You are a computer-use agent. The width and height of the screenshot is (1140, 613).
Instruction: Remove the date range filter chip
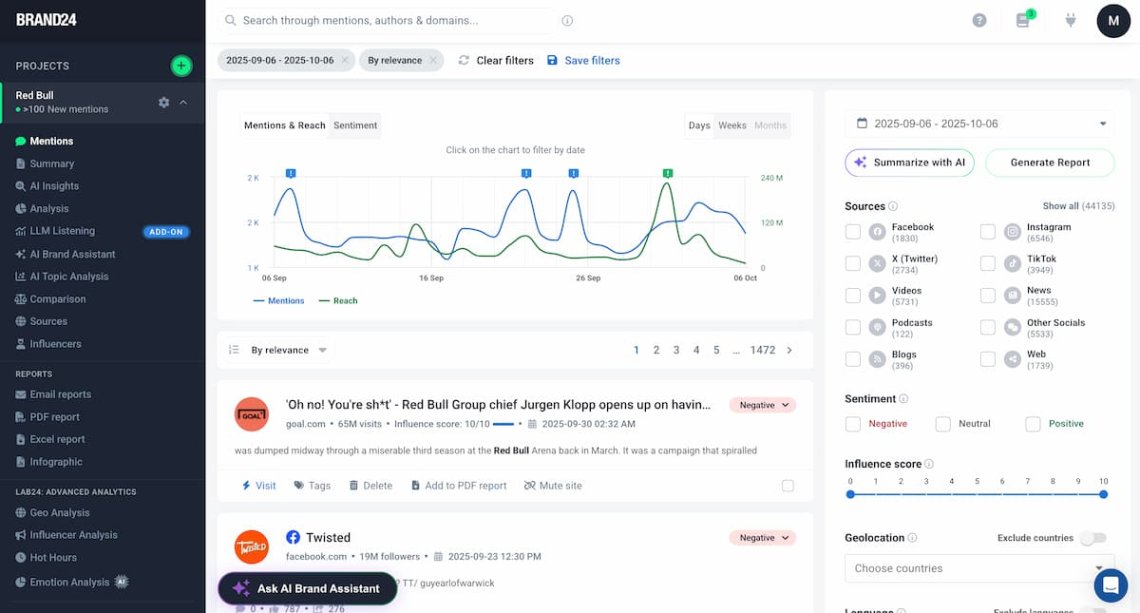(x=345, y=60)
